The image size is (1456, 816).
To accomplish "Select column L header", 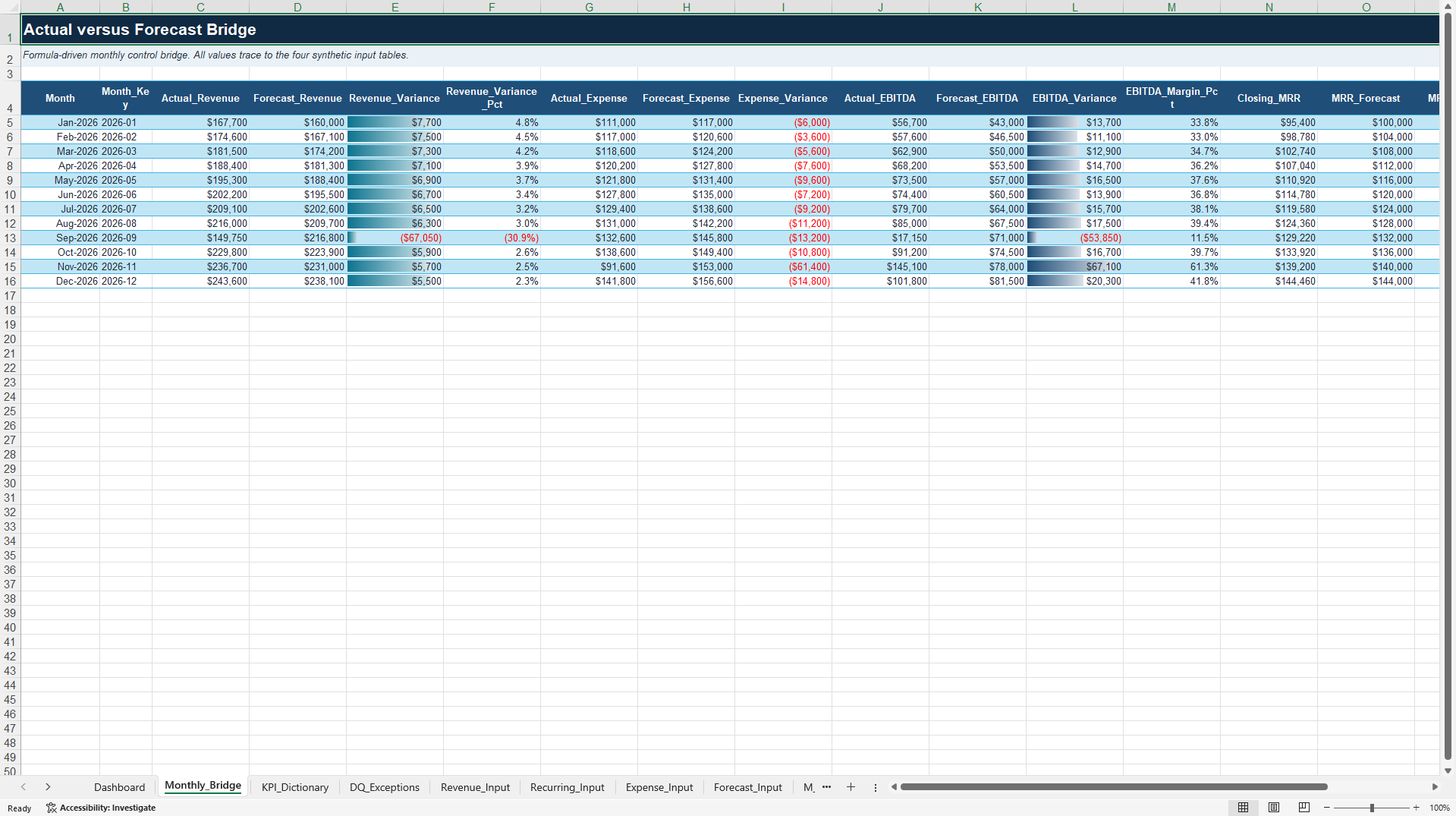I will pyautogui.click(x=1074, y=7).
